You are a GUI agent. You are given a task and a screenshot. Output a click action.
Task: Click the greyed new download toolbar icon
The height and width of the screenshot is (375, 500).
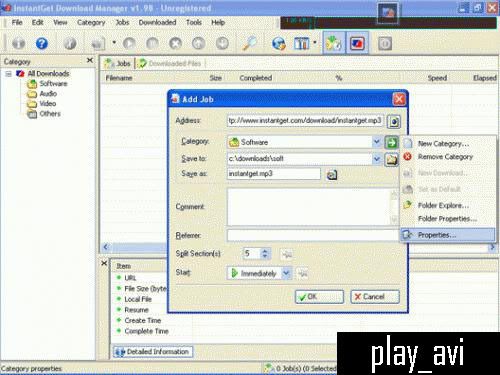[98, 44]
